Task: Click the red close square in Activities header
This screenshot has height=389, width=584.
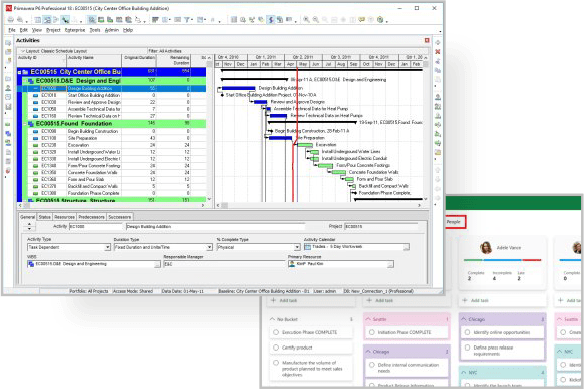Action: pyautogui.click(x=427, y=40)
